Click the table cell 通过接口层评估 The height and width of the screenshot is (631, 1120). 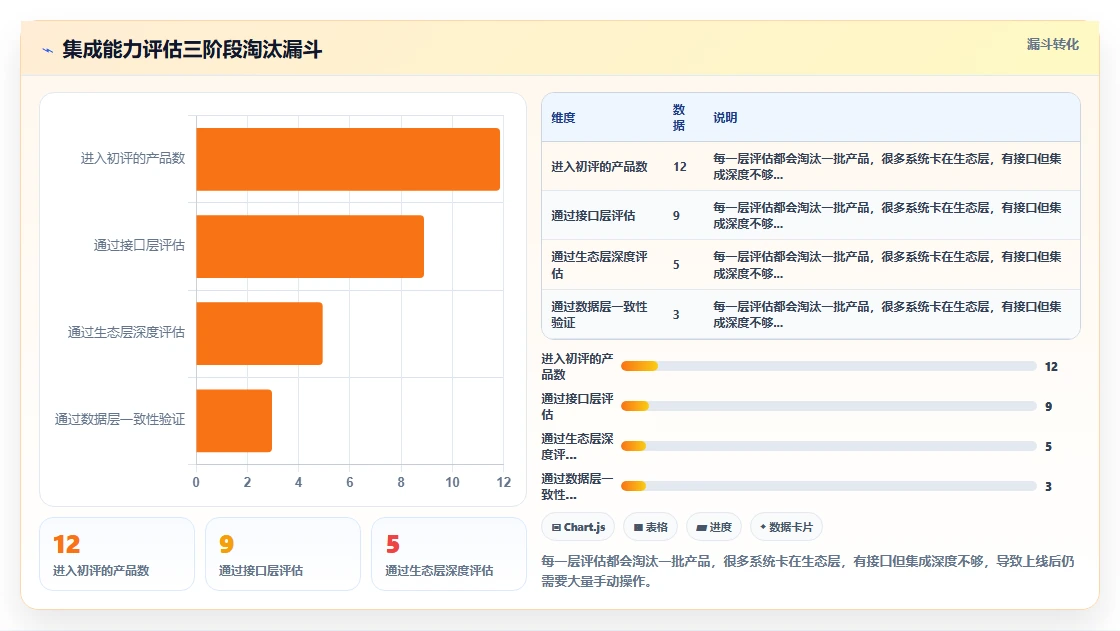[x=593, y=216]
